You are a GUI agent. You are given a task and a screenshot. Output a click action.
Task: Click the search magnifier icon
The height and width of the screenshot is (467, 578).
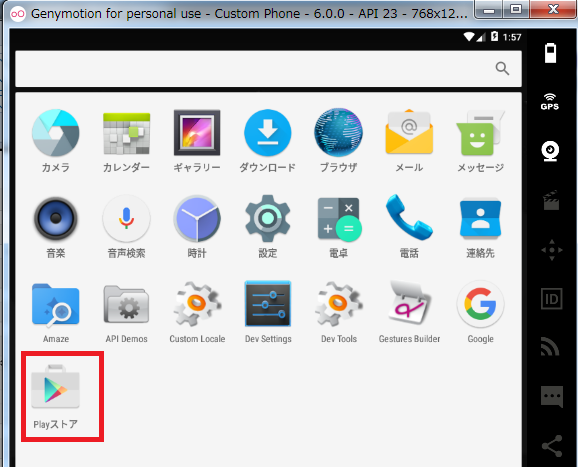pyautogui.click(x=502, y=69)
